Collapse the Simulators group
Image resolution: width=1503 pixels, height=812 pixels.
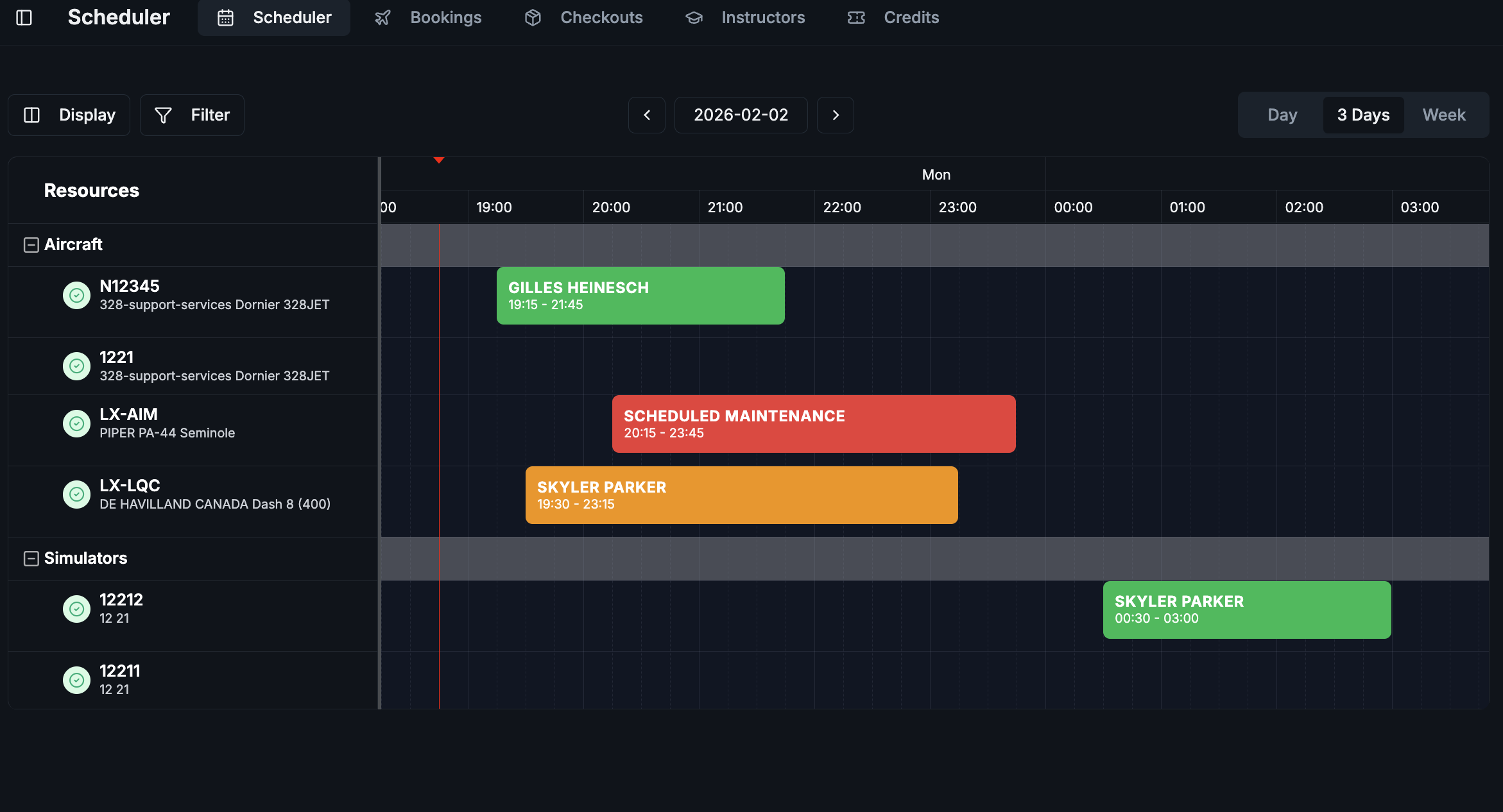click(31, 558)
